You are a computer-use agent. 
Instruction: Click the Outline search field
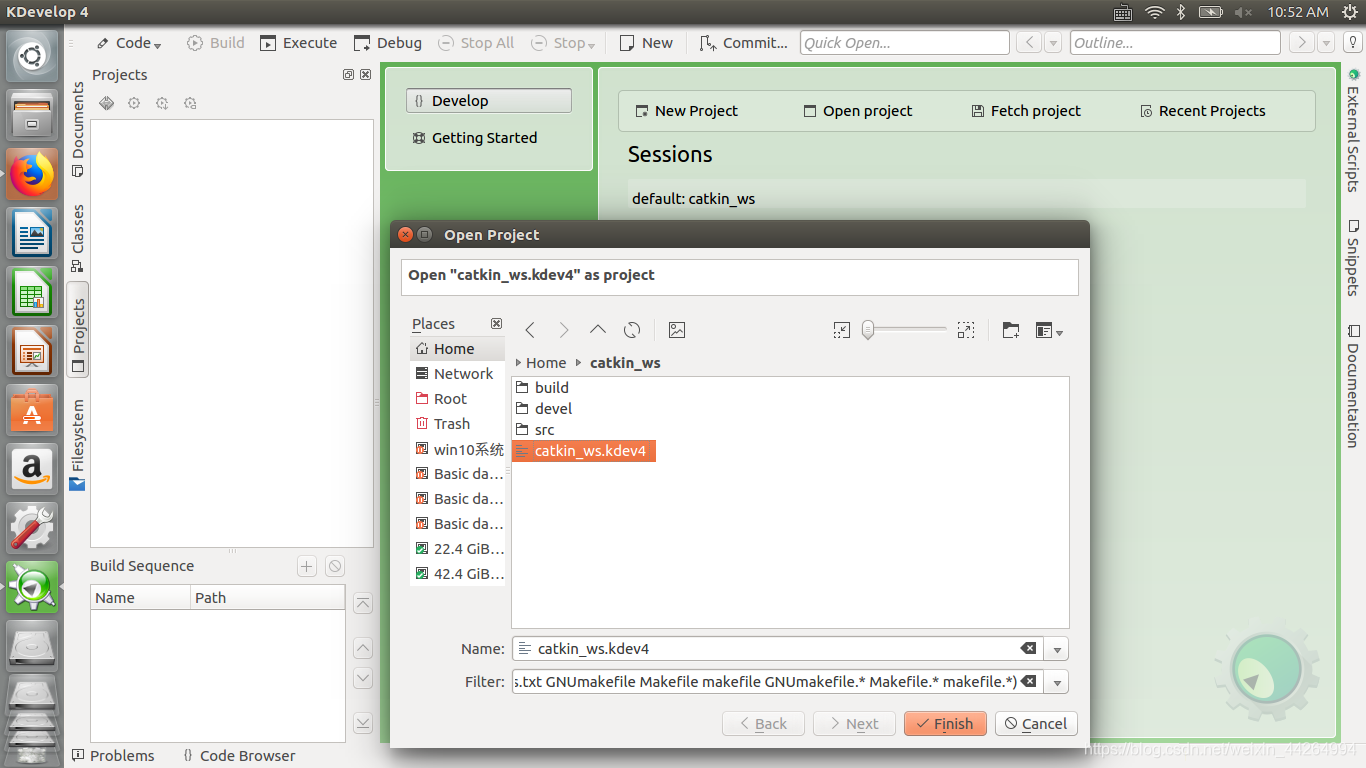(x=1175, y=43)
